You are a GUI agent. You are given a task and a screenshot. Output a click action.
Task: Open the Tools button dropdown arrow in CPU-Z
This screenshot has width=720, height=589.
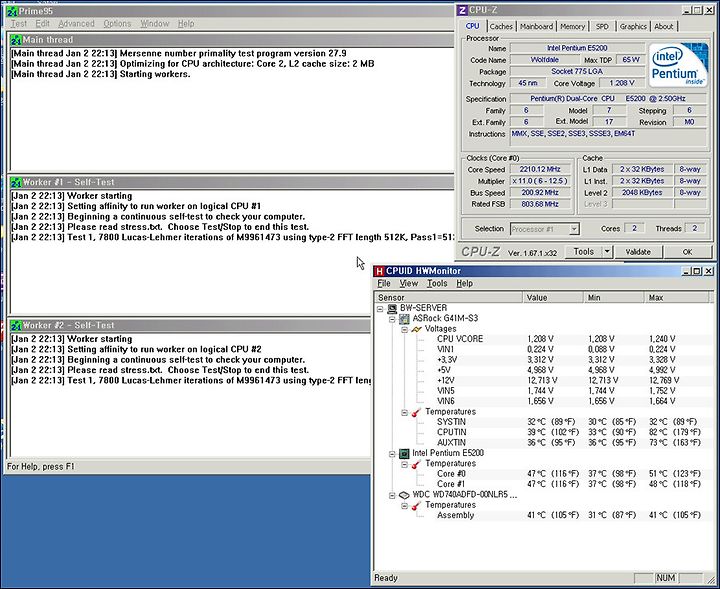[607, 252]
